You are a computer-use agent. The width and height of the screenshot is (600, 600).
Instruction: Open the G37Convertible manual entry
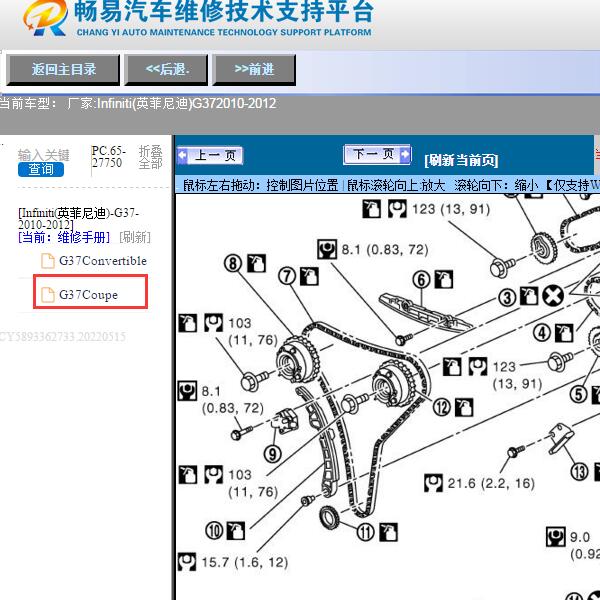(x=103, y=261)
